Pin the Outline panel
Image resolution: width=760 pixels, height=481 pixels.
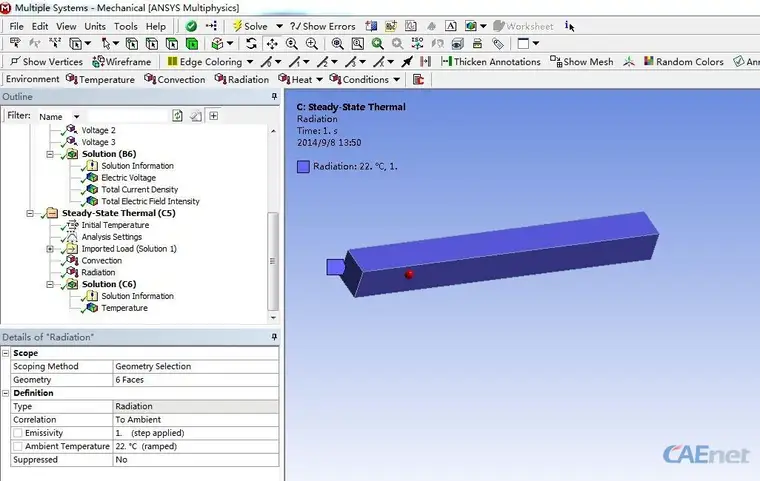pyautogui.click(x=274, y=96)
